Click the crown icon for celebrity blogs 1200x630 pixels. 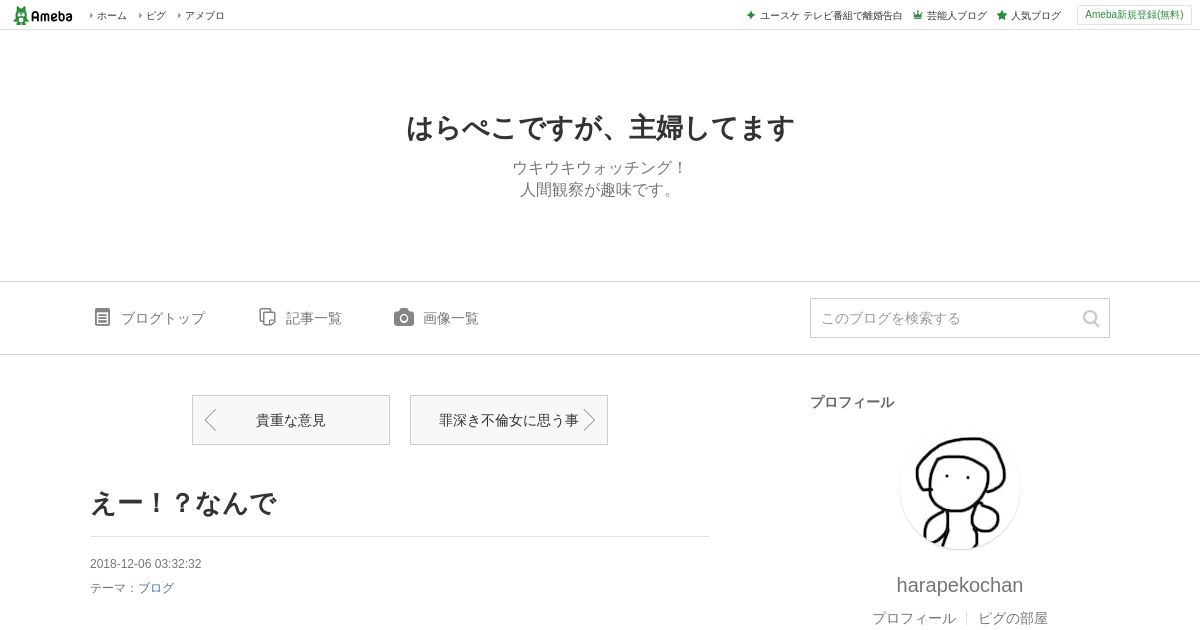click(x=917, y=15)
